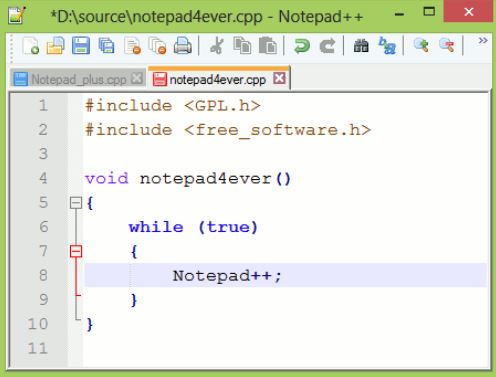Click the Zoom In magnifier icon
Viewport: 496px width, 377px height.
[421, 45]
